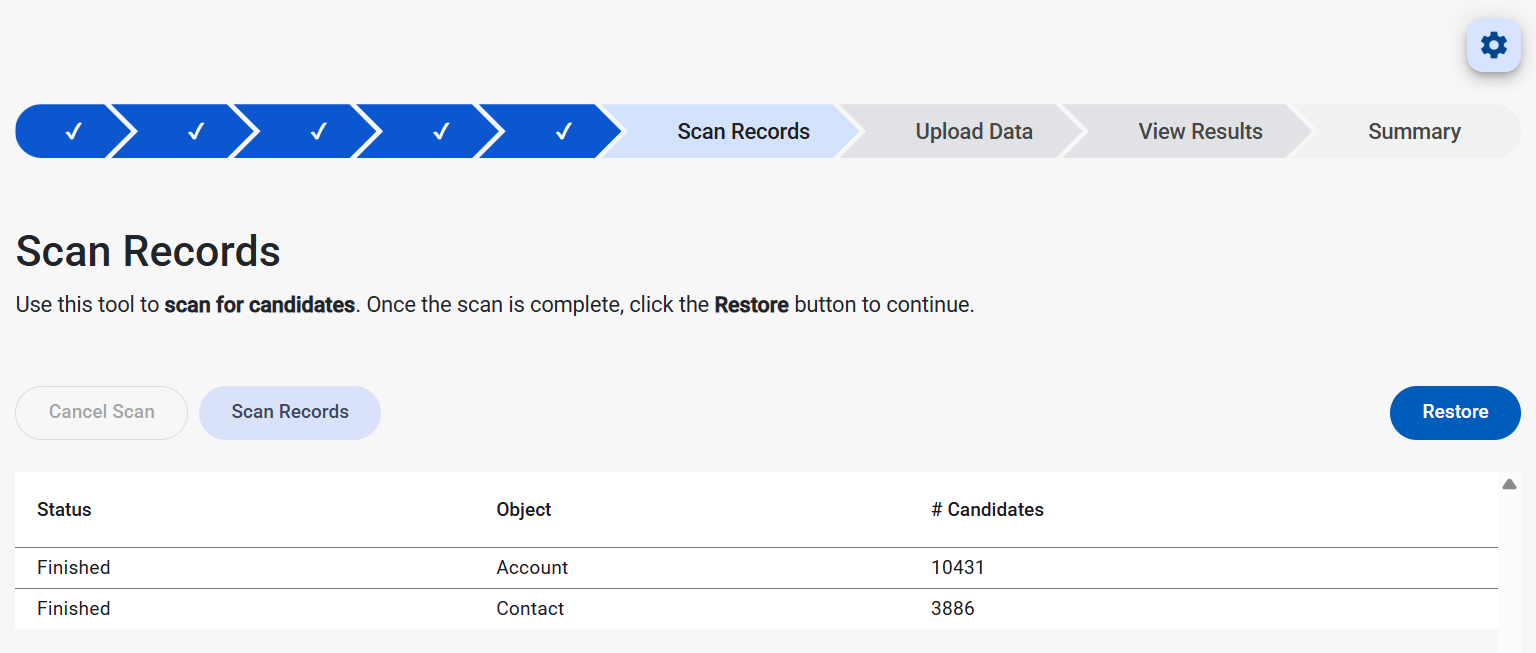Screen dimensions: 1536x653
Task: Click the Object column header
Action: pos(524,509)
